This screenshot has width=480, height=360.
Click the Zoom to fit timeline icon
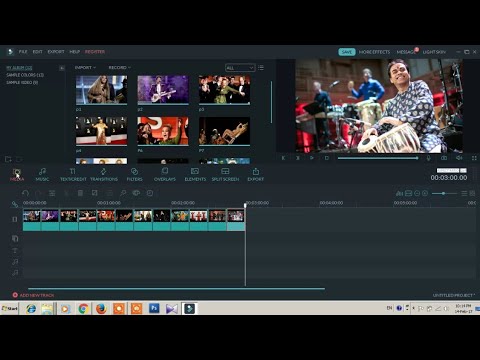pyautogui.click(x=408, y=193)
